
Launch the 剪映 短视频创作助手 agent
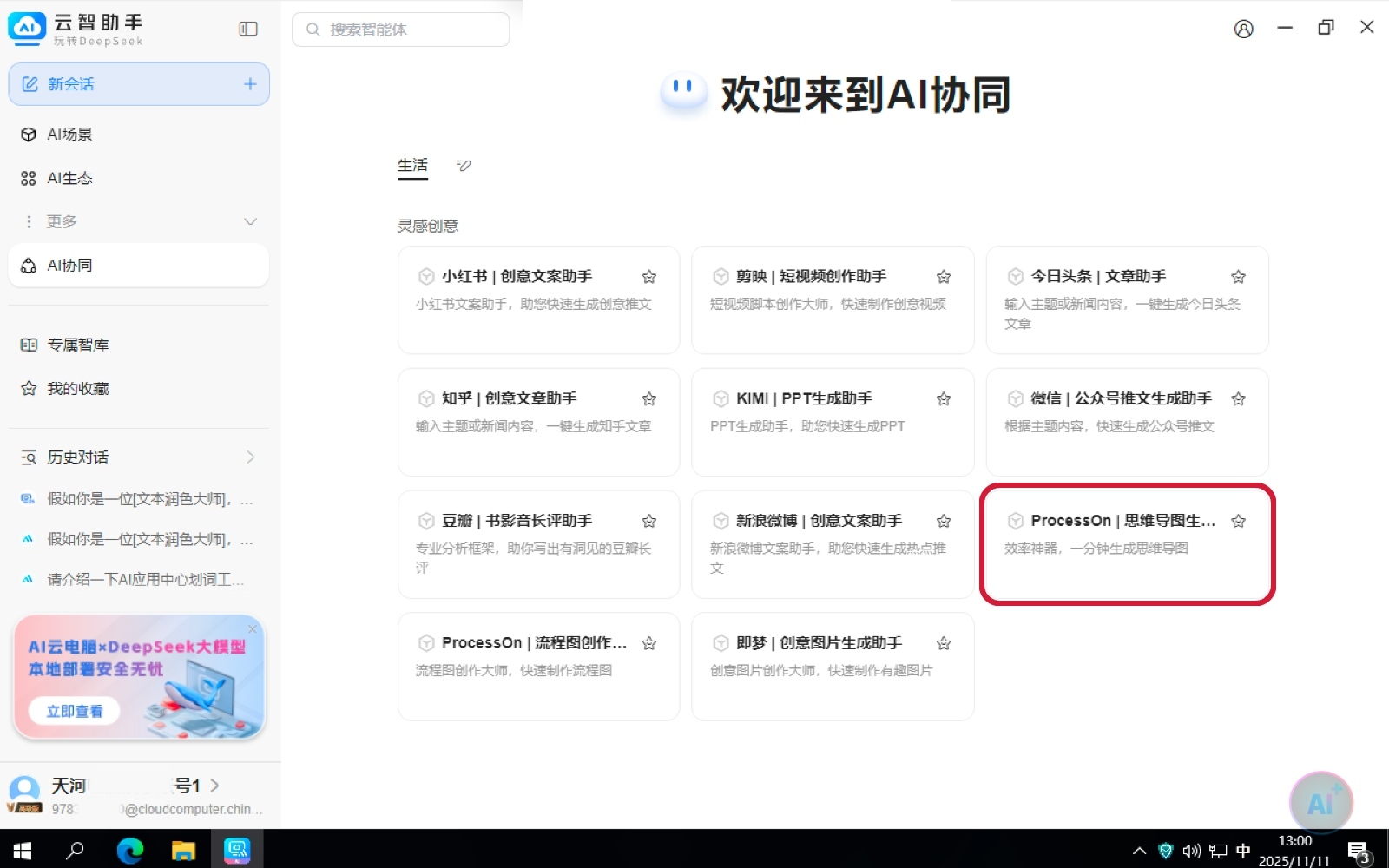pyautogui.click(x=833, y=299)
